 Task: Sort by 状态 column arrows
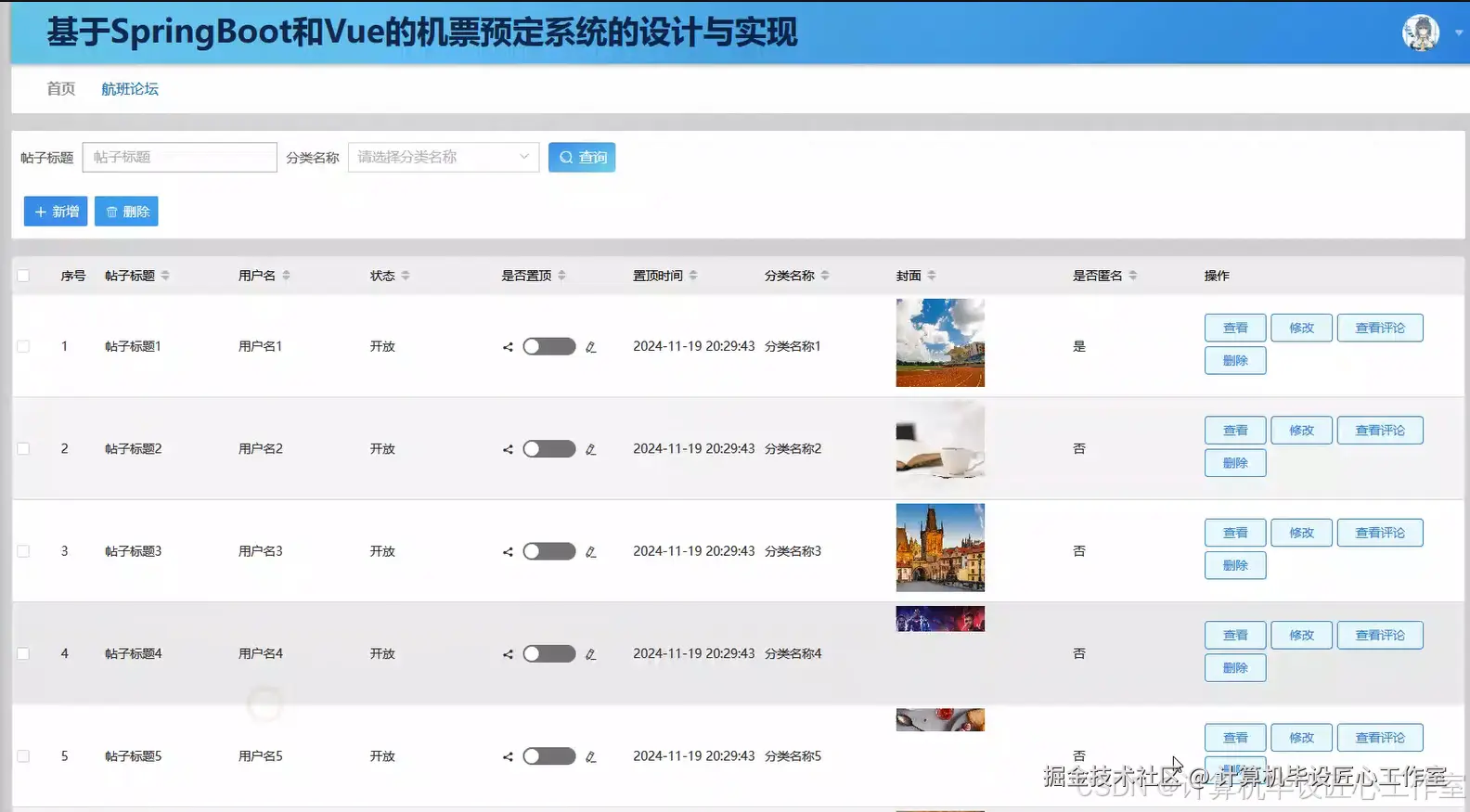406,276
